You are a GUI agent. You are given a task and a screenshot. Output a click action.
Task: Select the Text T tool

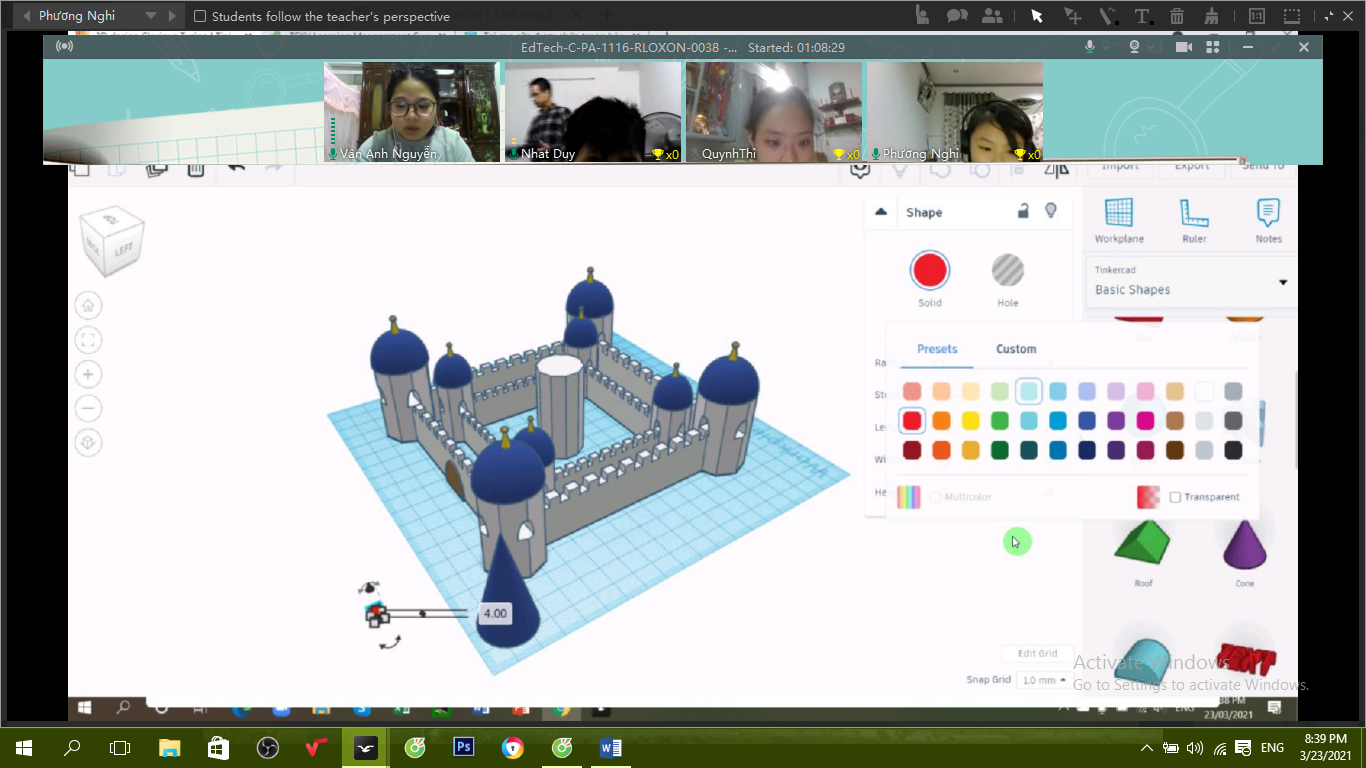[1142, 16]
